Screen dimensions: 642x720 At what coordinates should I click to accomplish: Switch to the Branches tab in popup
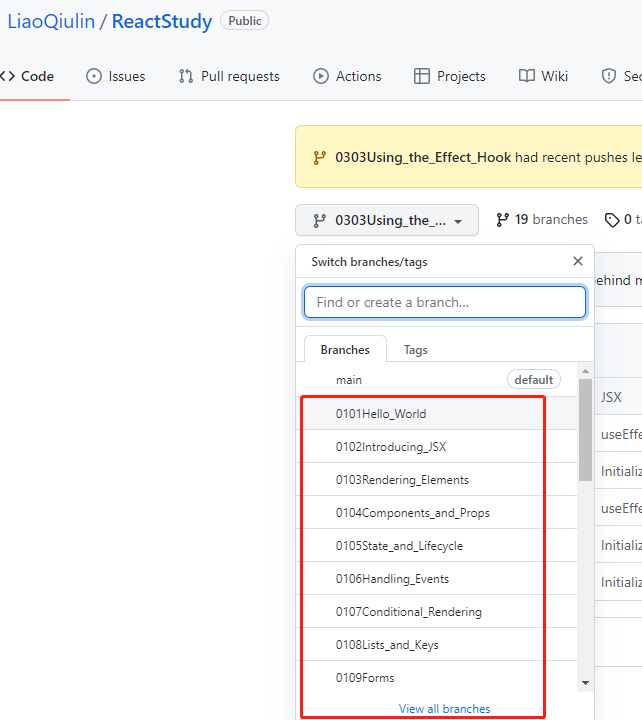tap(345, 350)
